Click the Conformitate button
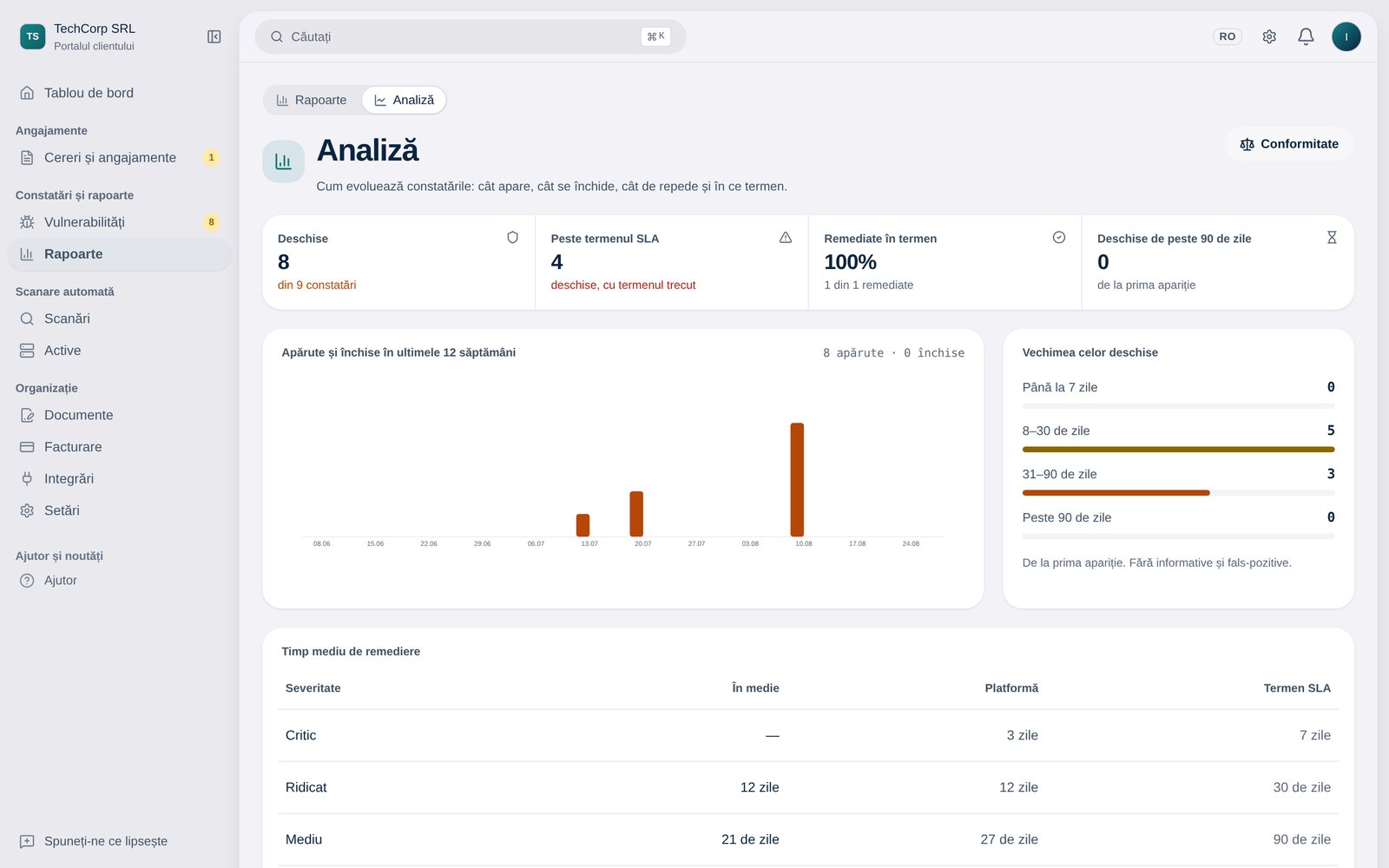This screenshot has width=1389, height=868. [1289, 144]
